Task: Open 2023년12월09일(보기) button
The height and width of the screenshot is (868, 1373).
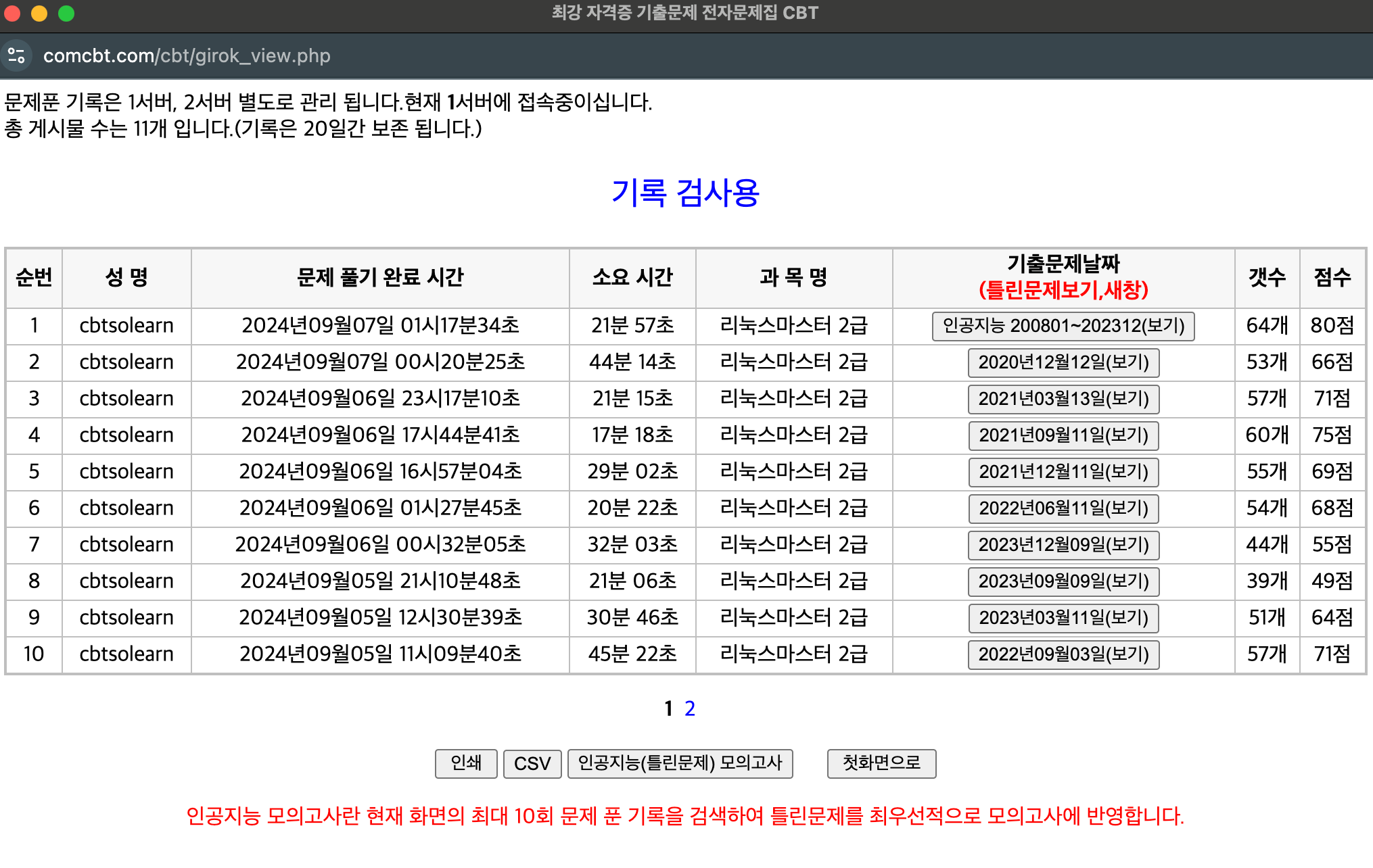Action: point(1063,545)
